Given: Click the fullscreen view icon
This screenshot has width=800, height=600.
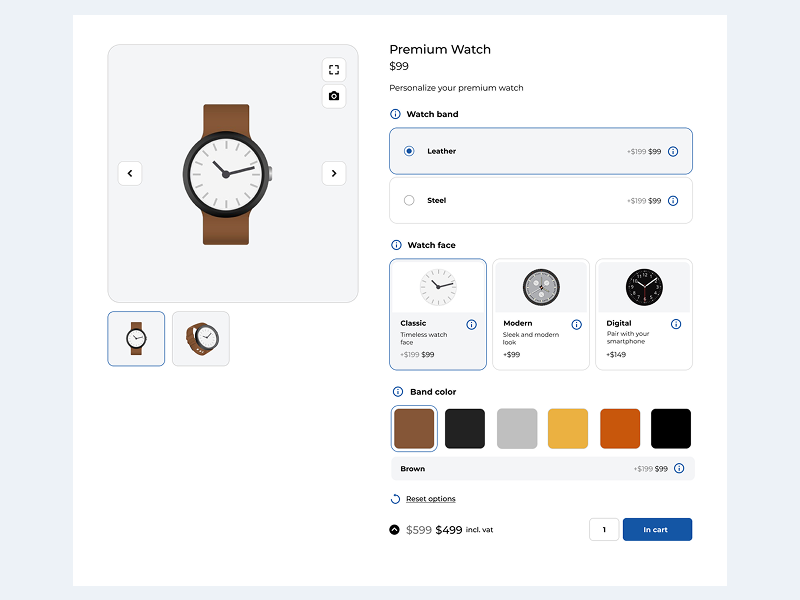Looking at the screenshot, I should [x=334, y=69].
